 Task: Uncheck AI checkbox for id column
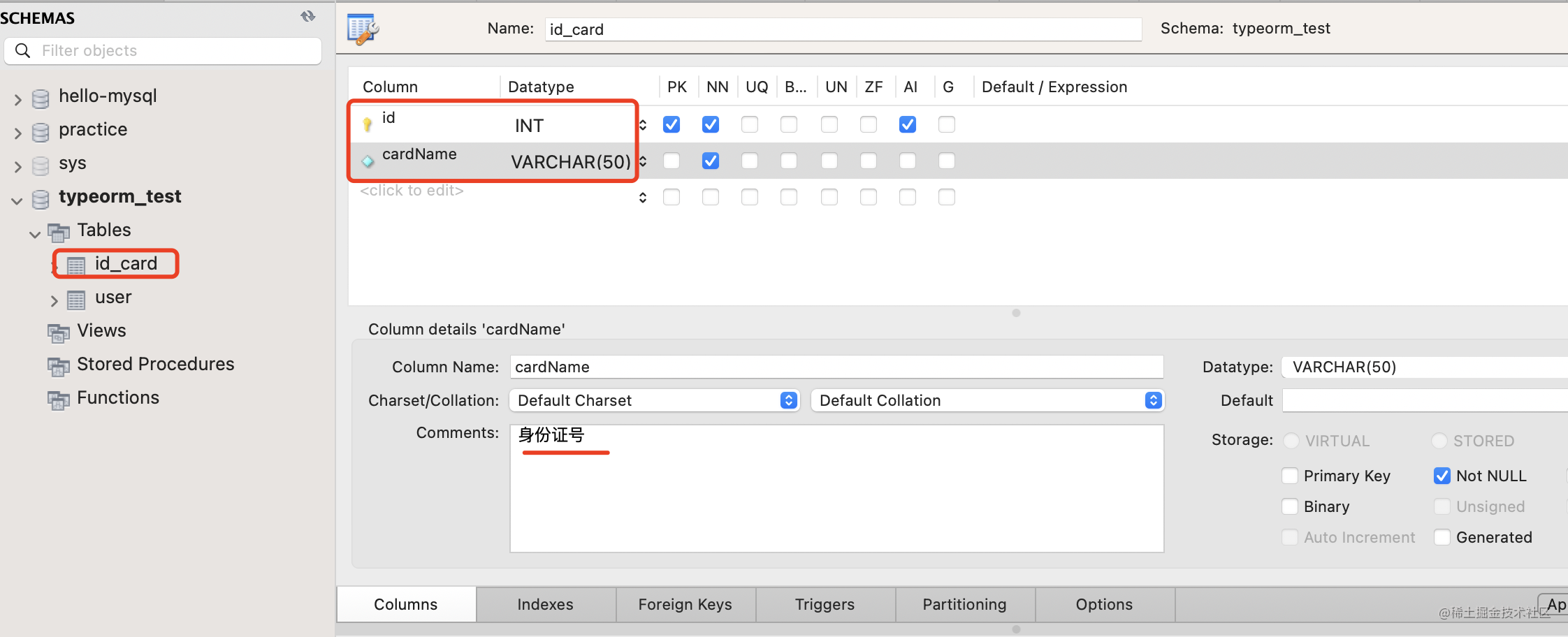coord(907,124)
